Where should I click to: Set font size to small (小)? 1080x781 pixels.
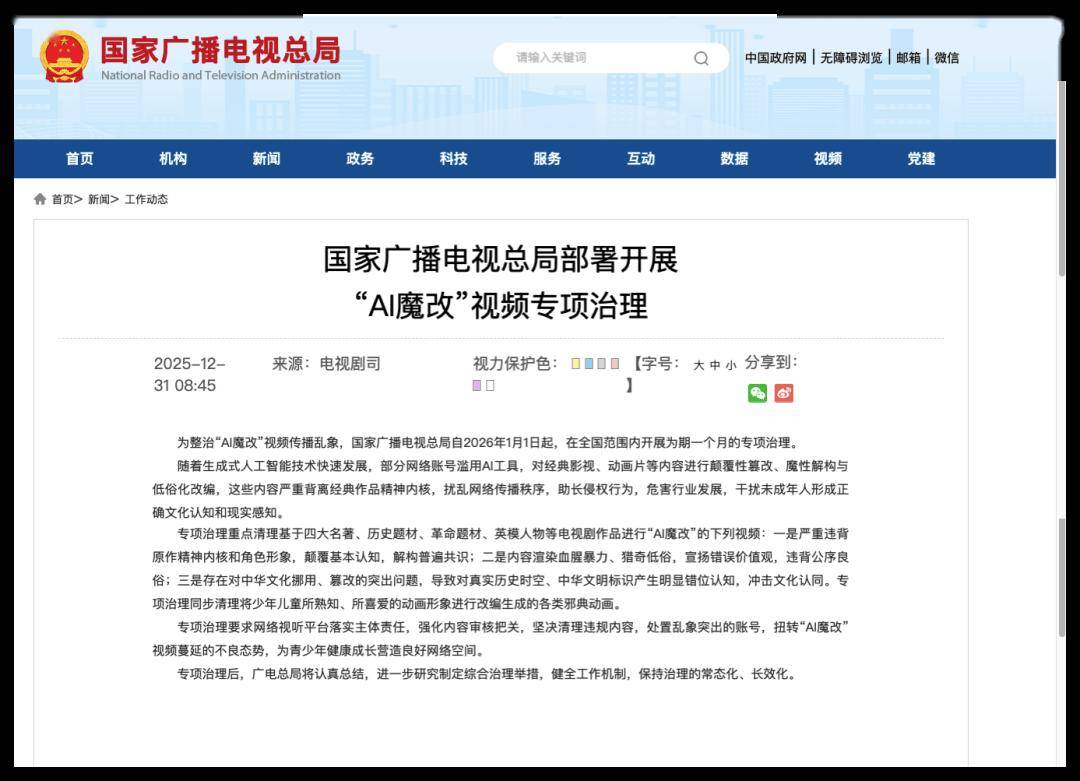(731, 365)
